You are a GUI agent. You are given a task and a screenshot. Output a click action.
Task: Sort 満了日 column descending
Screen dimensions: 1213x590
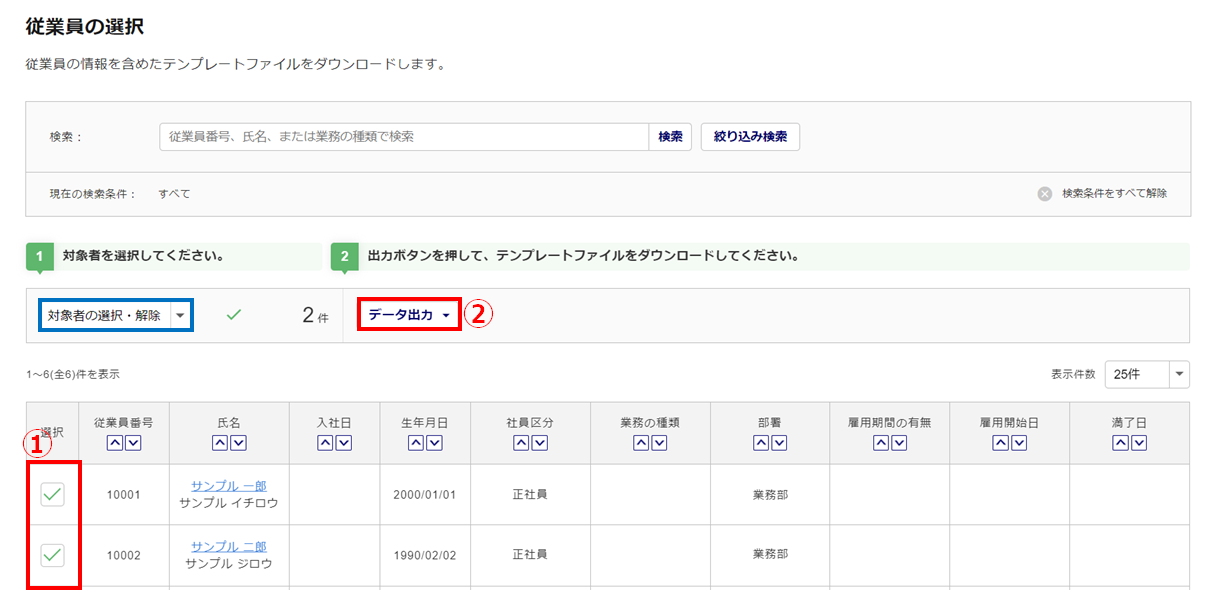(1139, 443)
